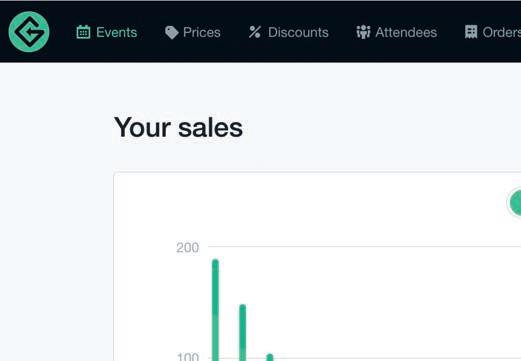Select the second green sales bar
521x361 pixels.
[243, 333]
